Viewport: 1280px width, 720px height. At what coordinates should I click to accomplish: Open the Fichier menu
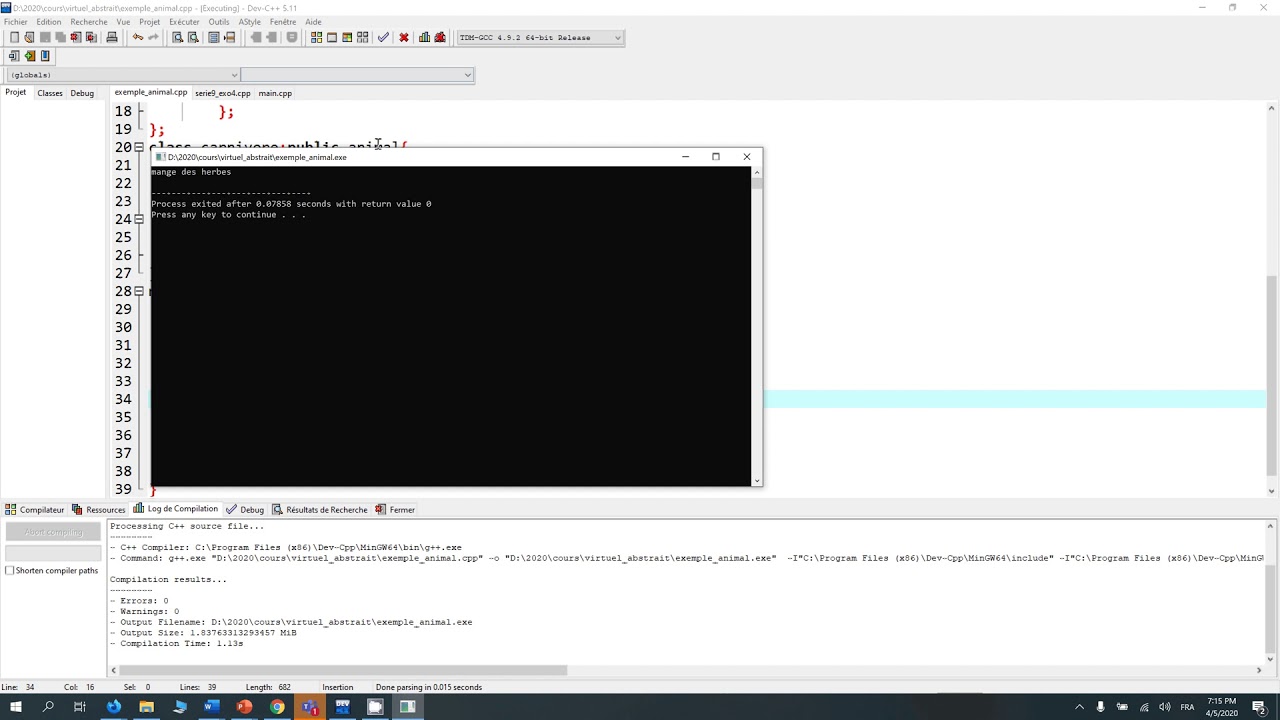point(16,21)
